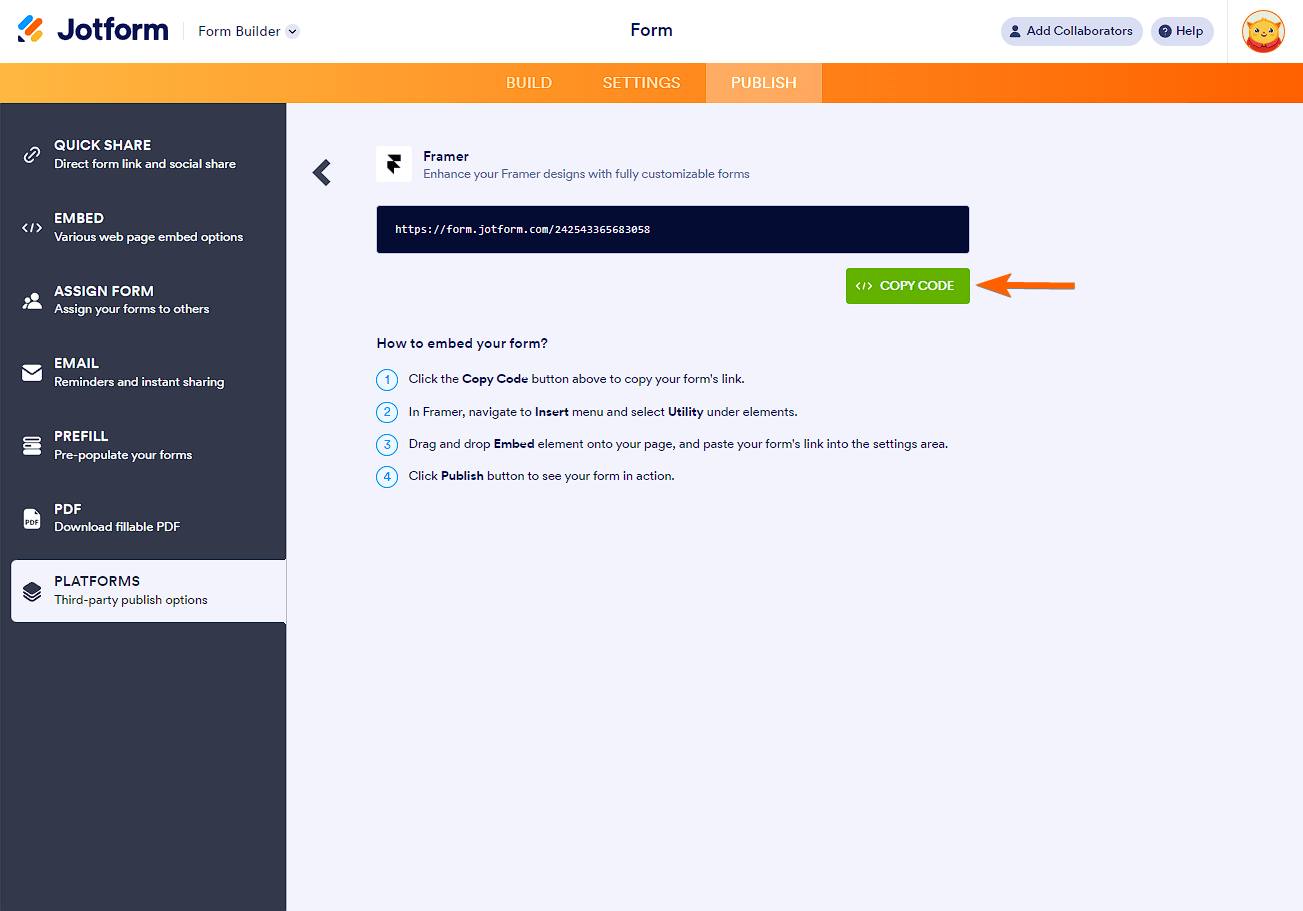Image resolution: width=1303 pixels, height=911 pixels.
Task: Open the Form Builder dropdown
Action: pyautogui.click(x=249, y=31)
